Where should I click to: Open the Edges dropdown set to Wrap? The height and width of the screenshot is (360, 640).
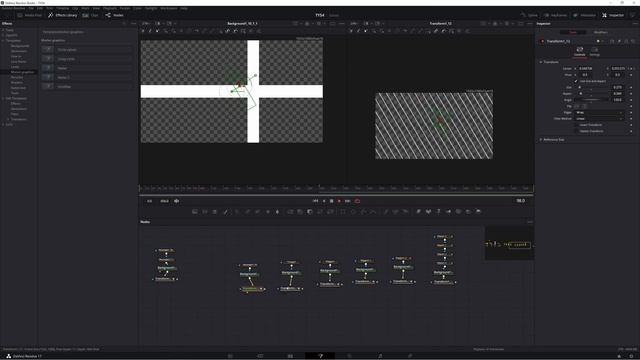pos(599,112)
